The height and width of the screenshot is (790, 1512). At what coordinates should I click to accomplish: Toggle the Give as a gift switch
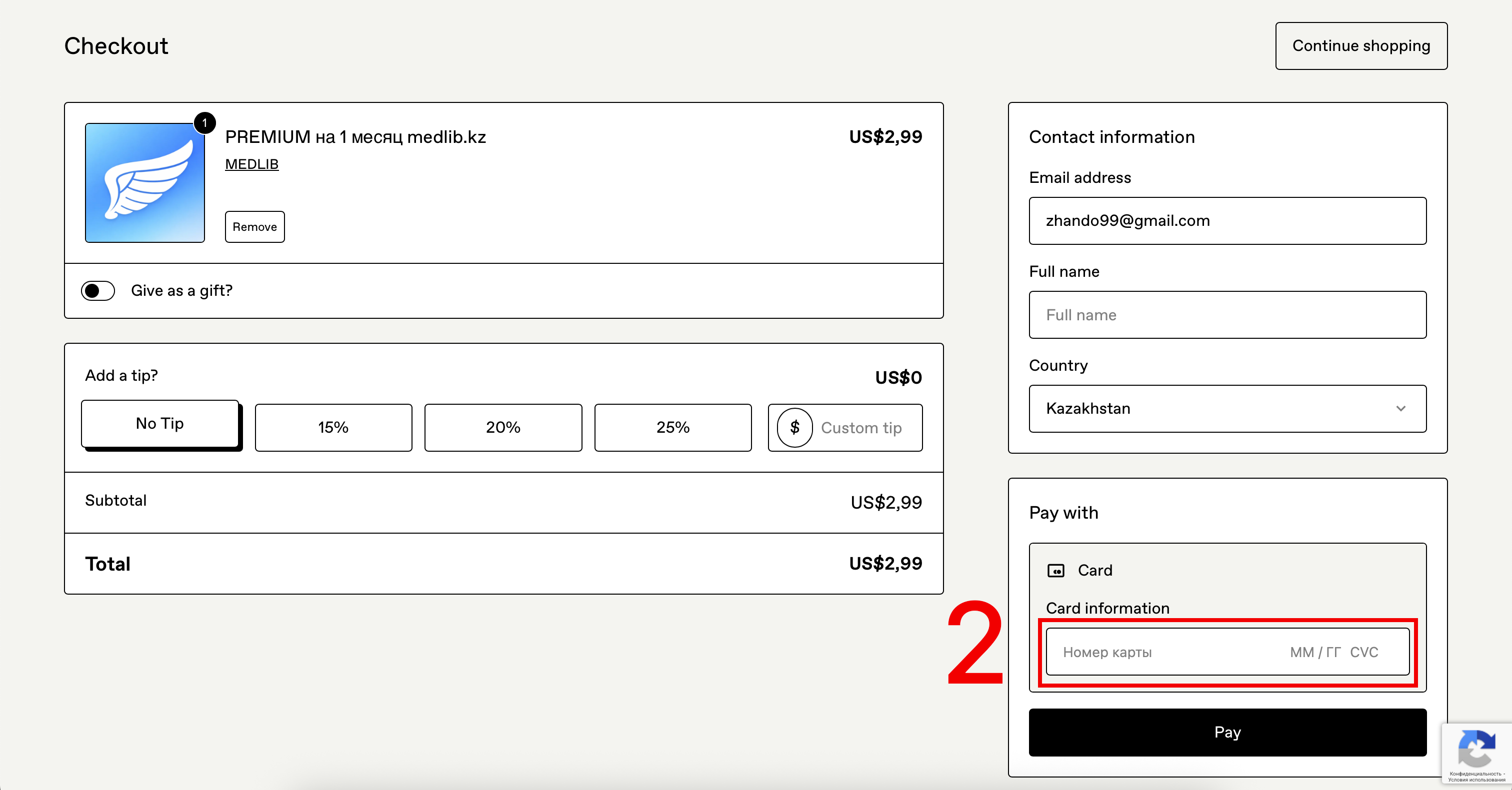tap(98, 290)
